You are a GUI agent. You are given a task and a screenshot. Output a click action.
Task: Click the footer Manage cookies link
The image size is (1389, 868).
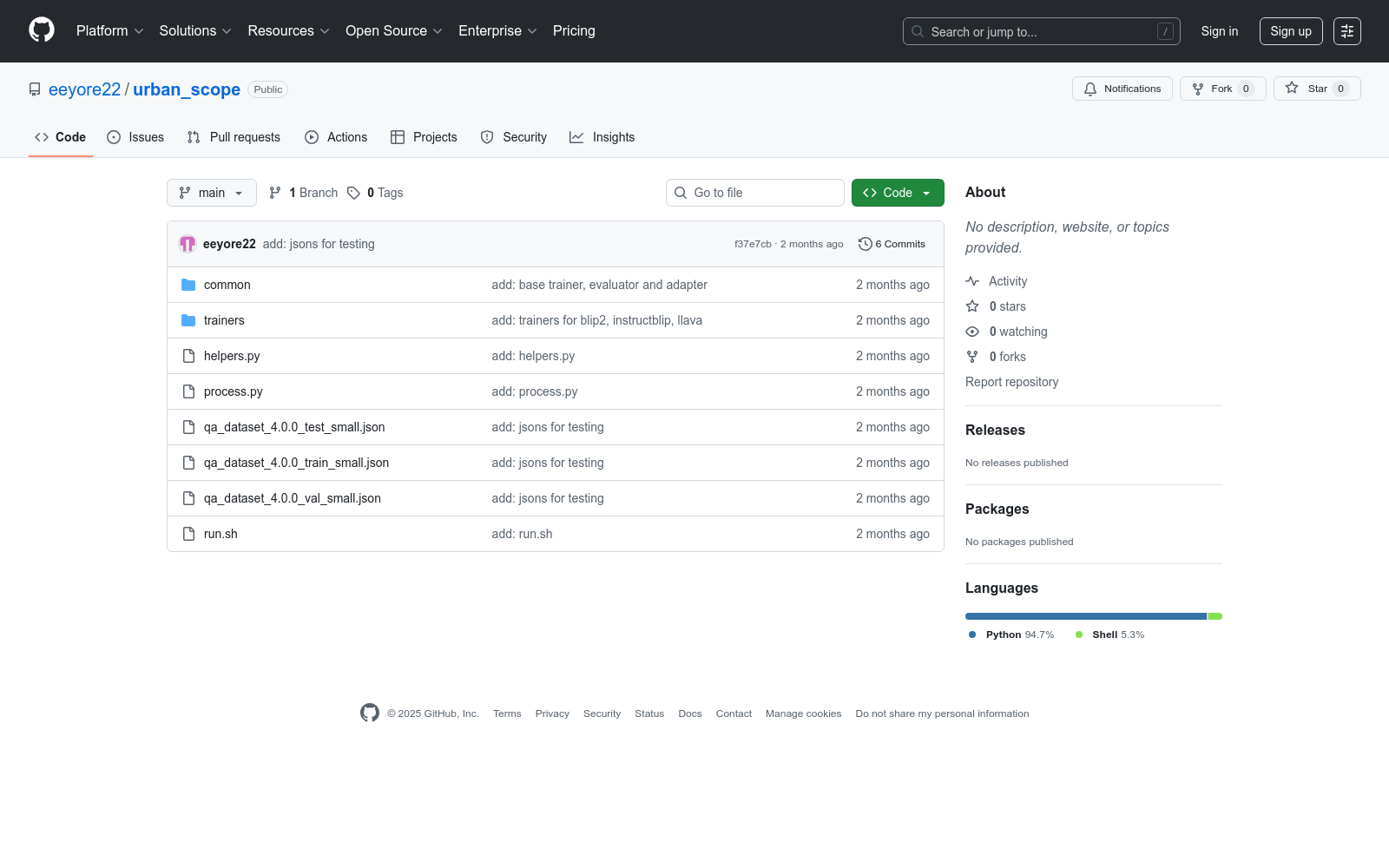[x=803, y=713]
